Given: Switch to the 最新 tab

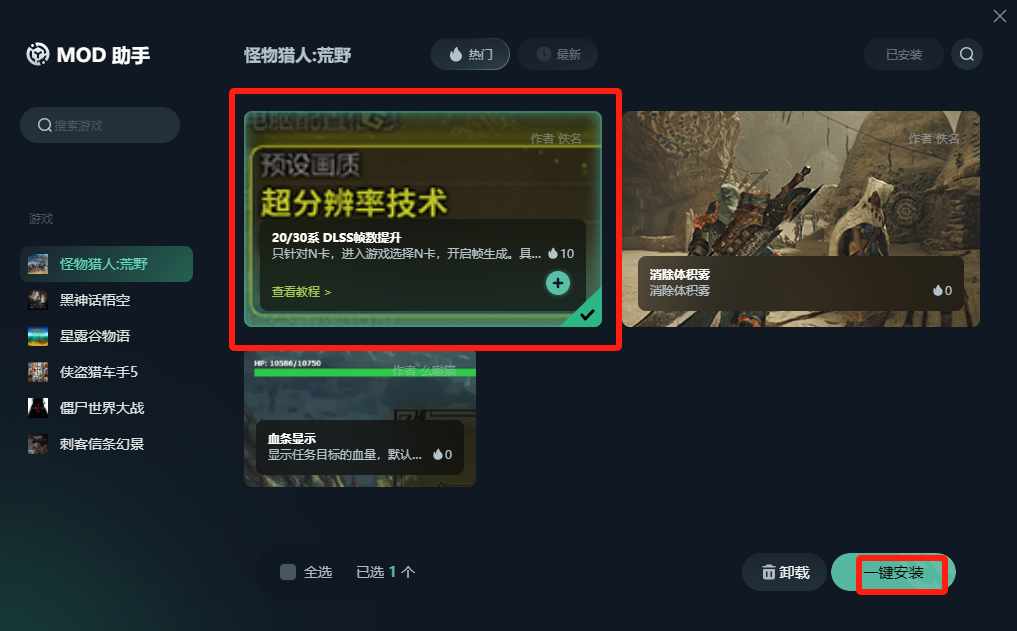Looking at the screenshot, I should pyautogui.click(x=558, y=54).
